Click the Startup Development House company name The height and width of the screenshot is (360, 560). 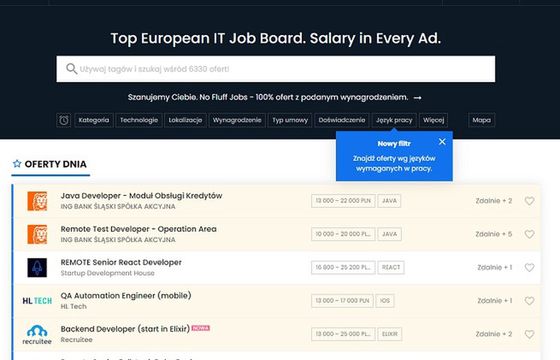(x=108, y=273)
